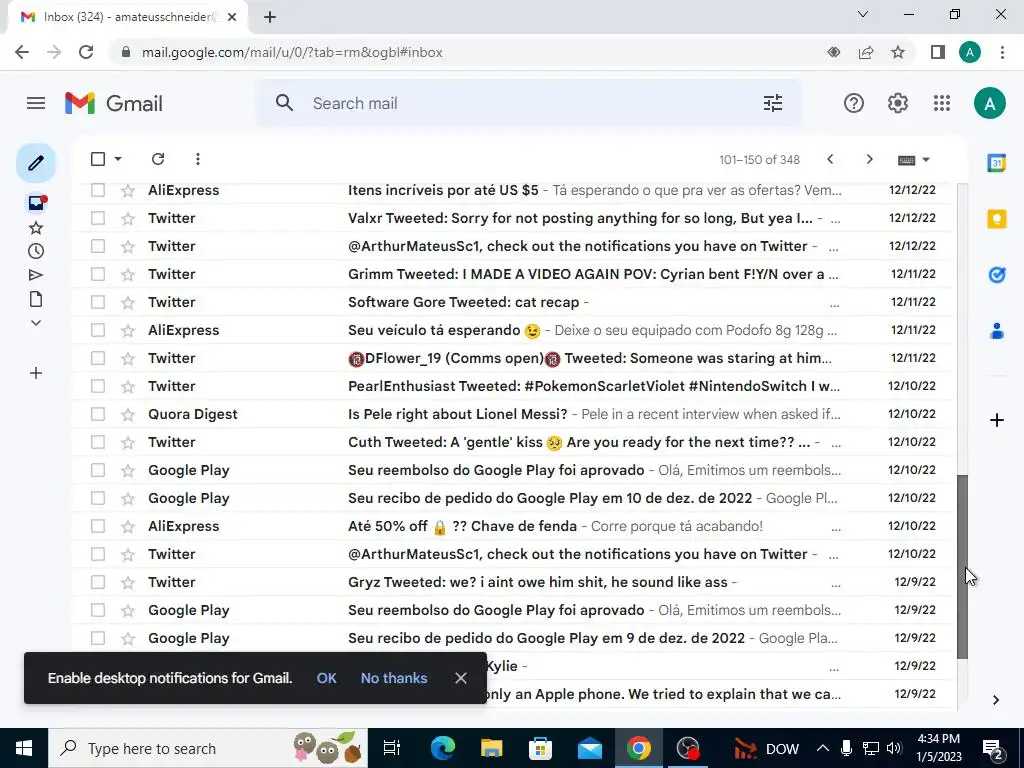Image resolution: width=1024 pixels, height=768 pixels.
Task: Check the 'Grimm Tweeted' email checkbox
Action: tap(98, 274)
